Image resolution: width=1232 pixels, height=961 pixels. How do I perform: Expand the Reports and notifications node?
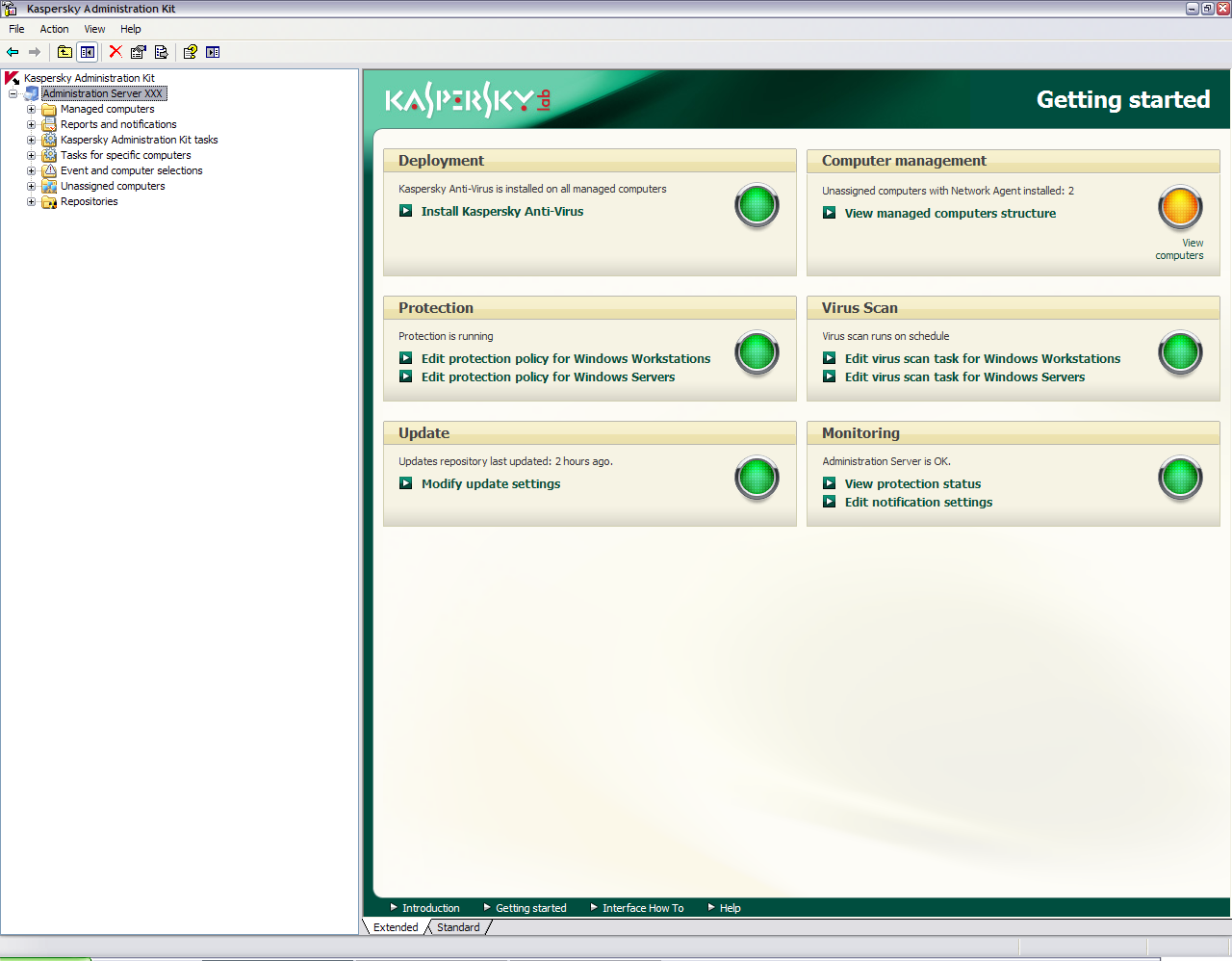tap(31, 124)
